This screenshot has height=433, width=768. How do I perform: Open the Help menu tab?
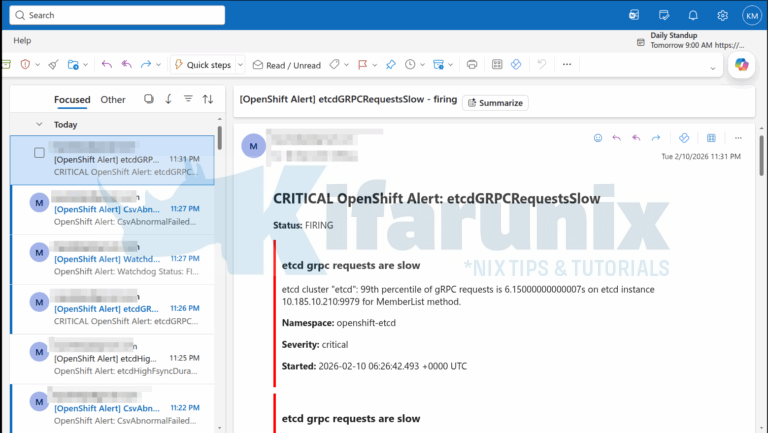point(22,40)
